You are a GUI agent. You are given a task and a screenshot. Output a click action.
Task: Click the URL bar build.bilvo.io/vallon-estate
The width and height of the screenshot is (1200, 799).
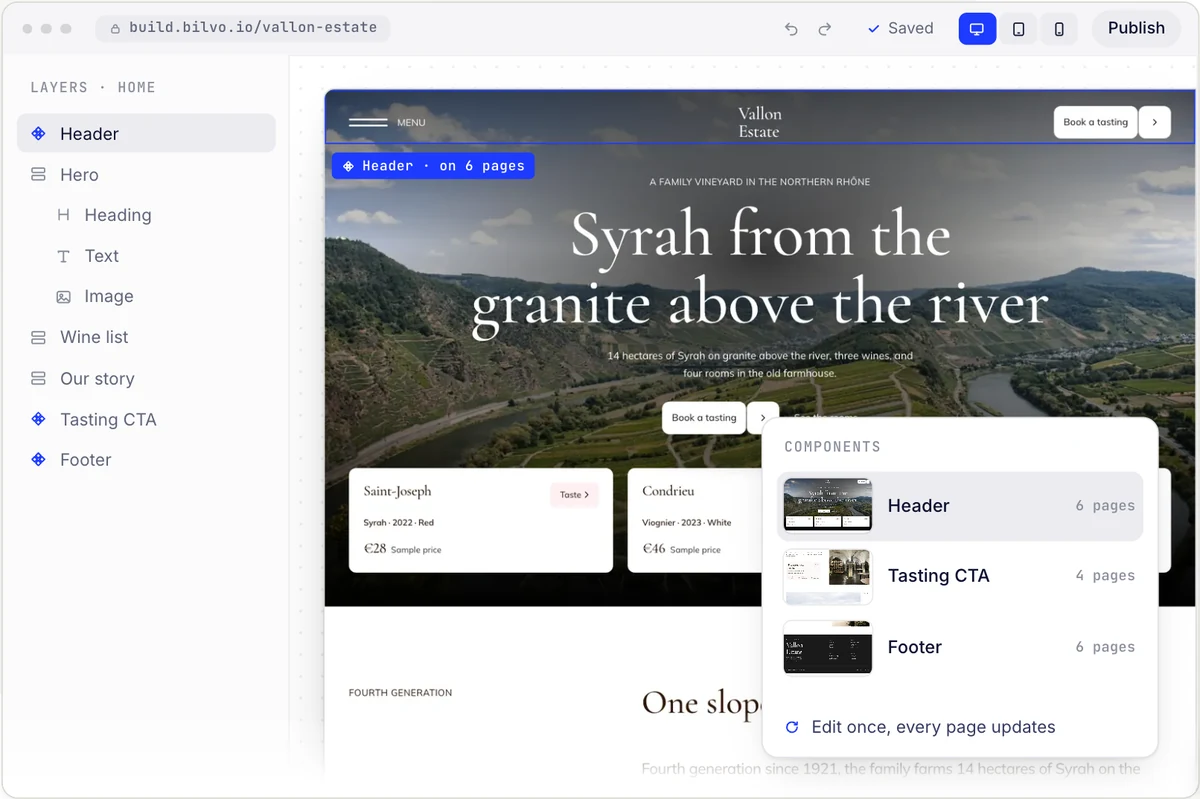pyautogui.click(x=243, y=28)
